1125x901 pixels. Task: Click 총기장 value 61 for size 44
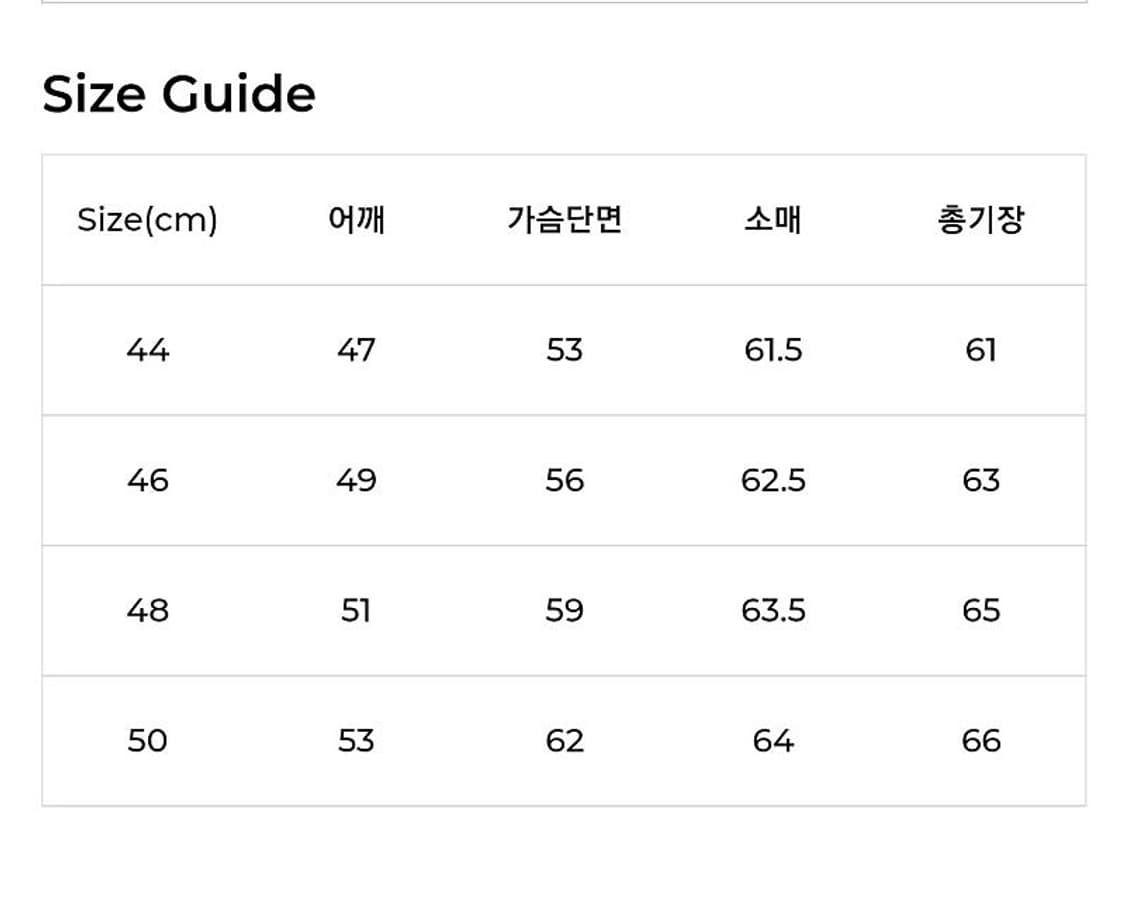(x=981, y=350)
